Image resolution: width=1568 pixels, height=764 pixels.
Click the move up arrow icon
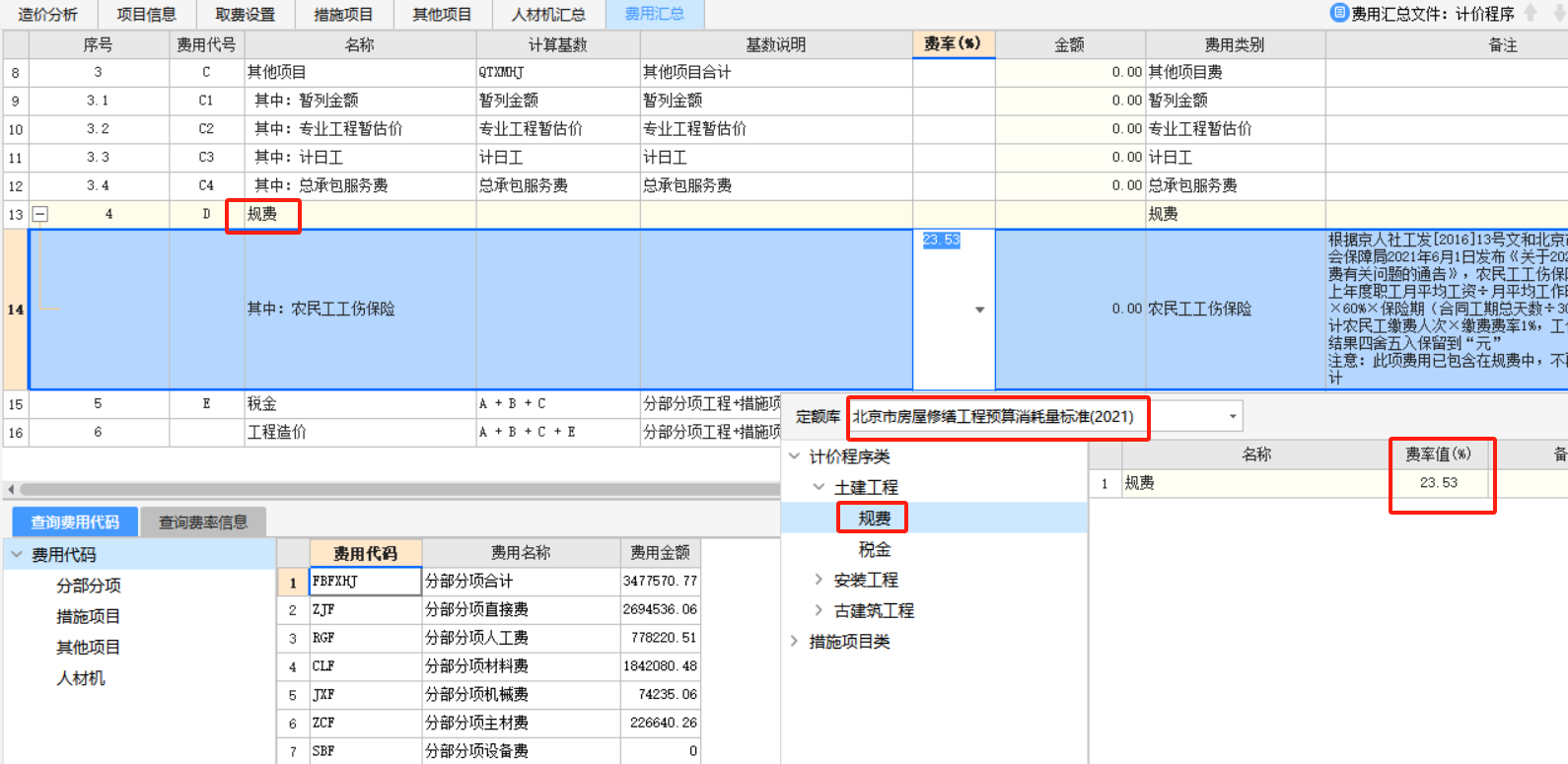1531,13
